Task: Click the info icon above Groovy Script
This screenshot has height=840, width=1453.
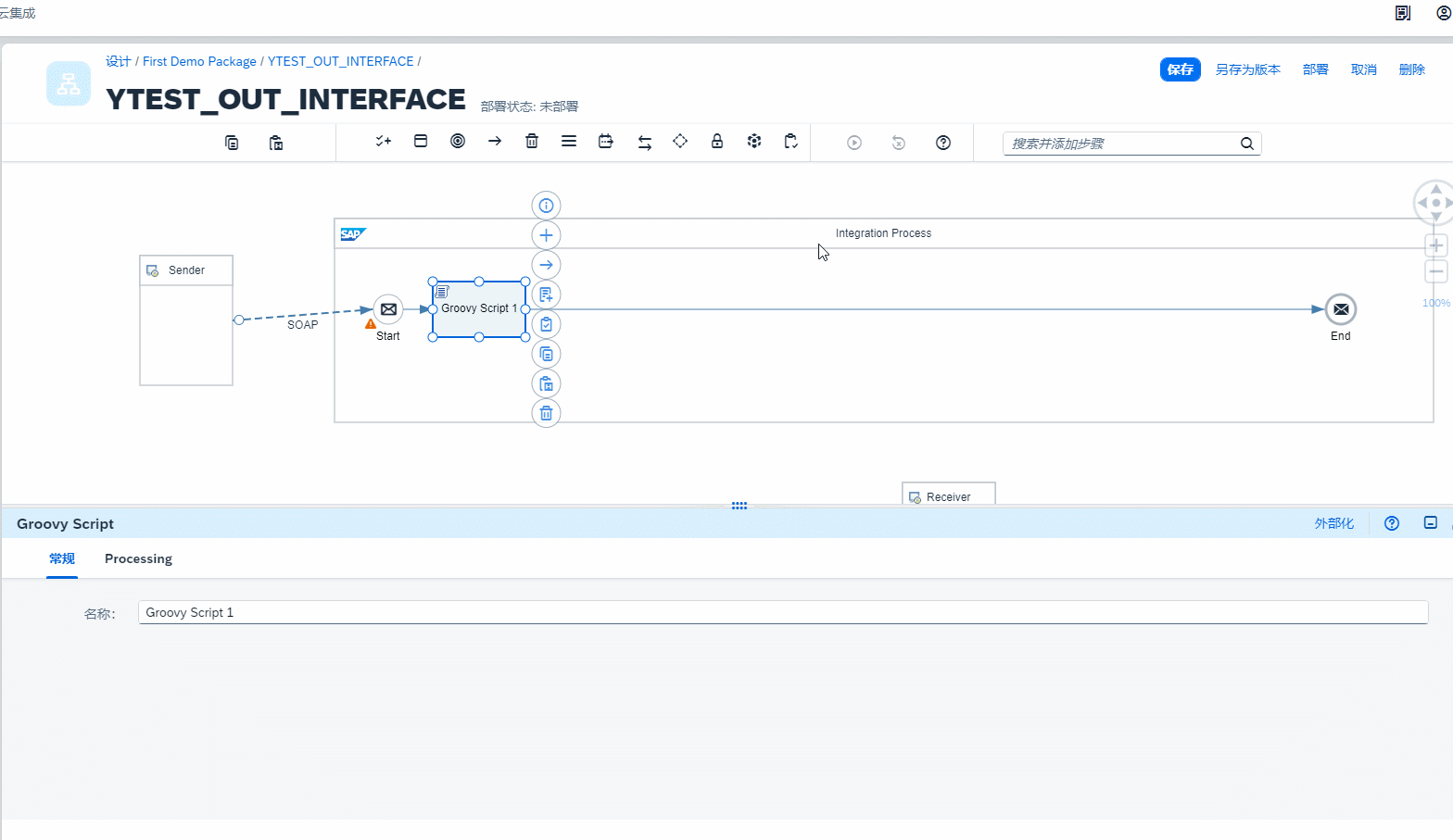Action: (546, 206)
